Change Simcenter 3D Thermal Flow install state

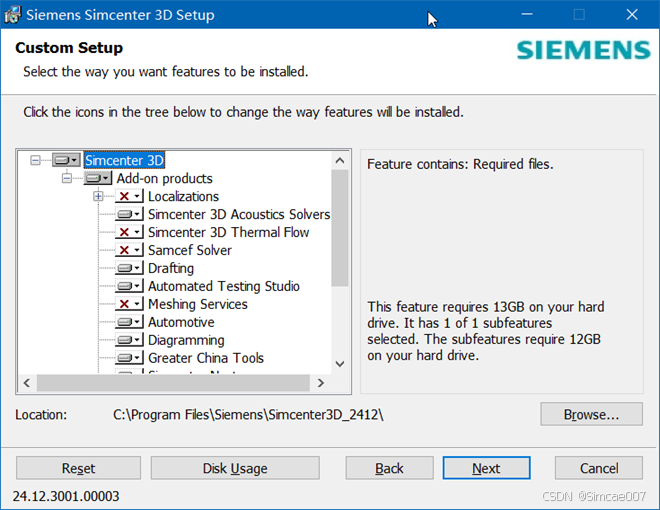[x=129, y=232]
